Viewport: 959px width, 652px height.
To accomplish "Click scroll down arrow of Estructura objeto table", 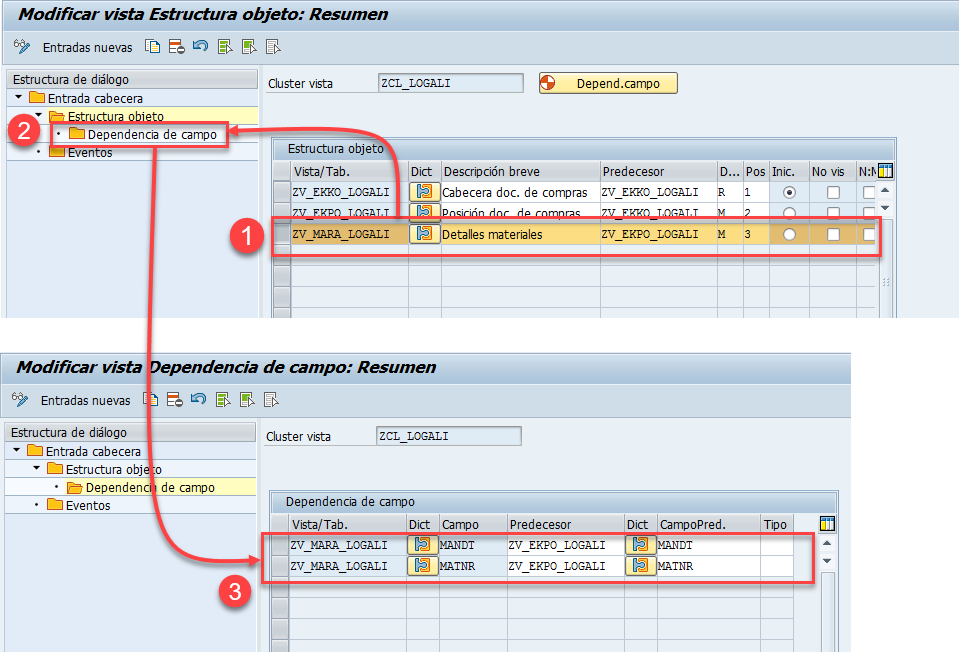I will coord(885,209).
